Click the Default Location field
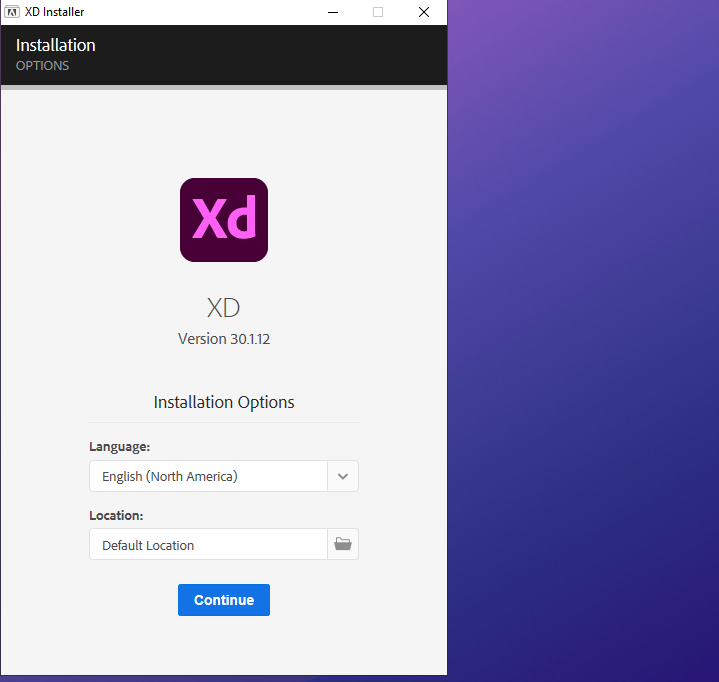 pyautogui.click(x=209, y=544)
